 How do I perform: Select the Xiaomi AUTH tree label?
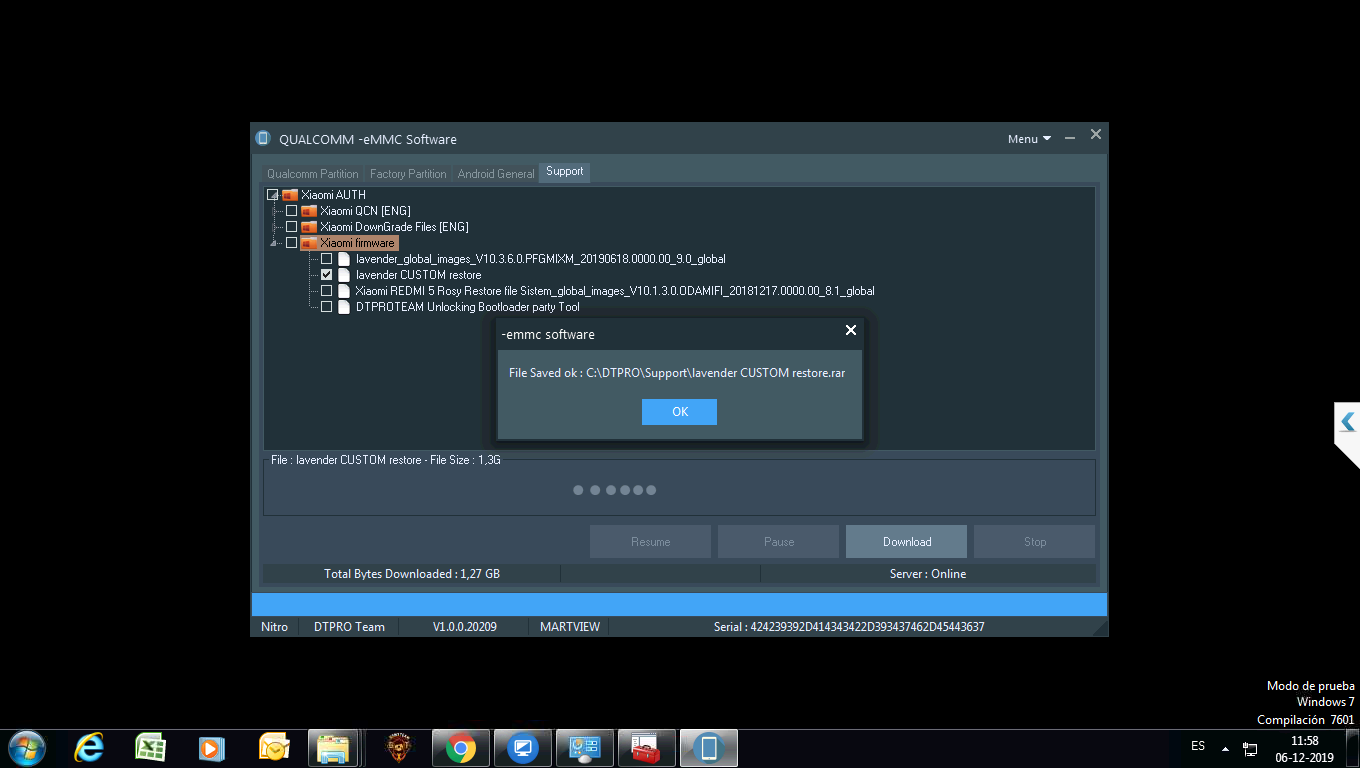[333, 195]
